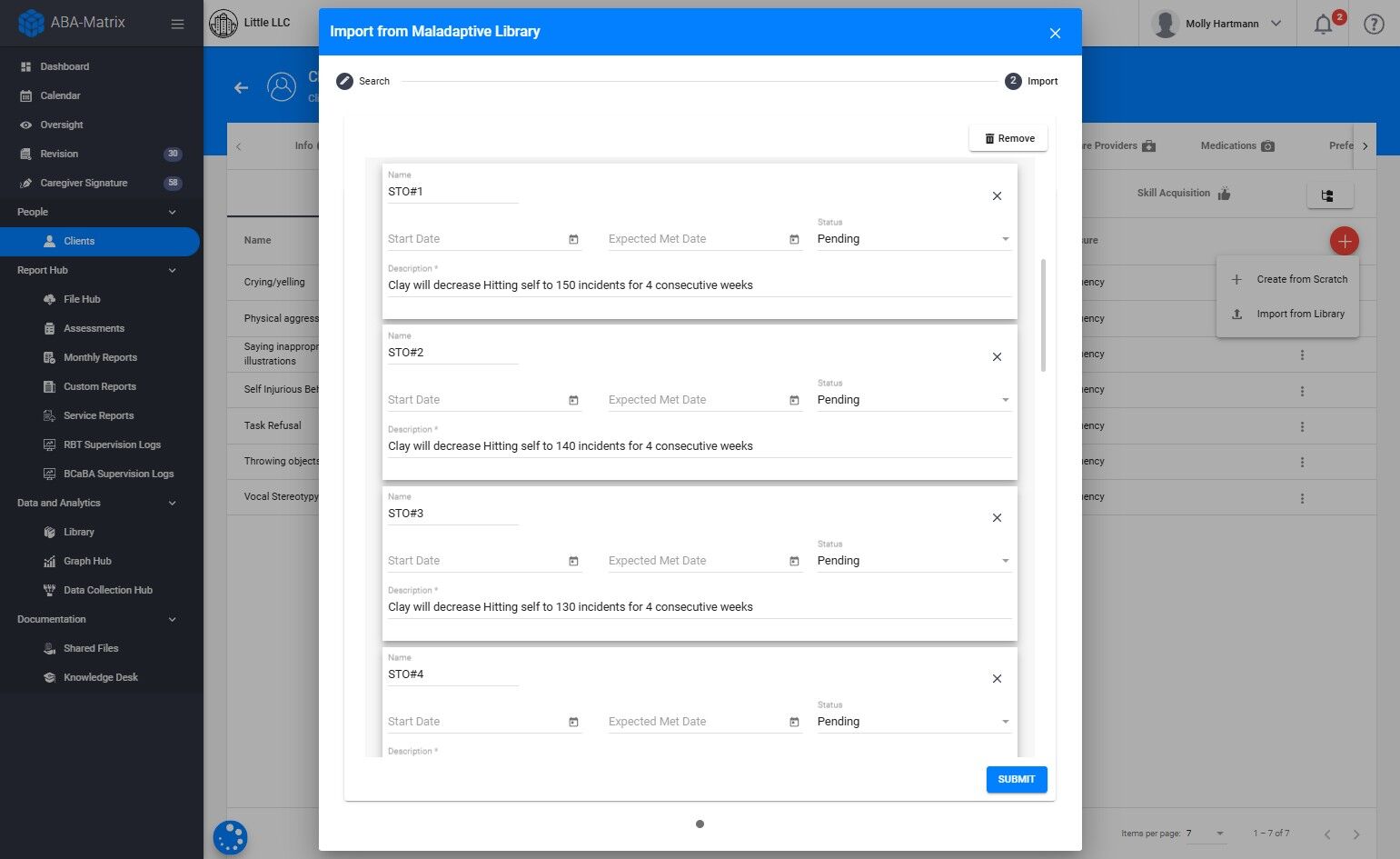Click the ABA-Matrix cube logo

[31, 23]
